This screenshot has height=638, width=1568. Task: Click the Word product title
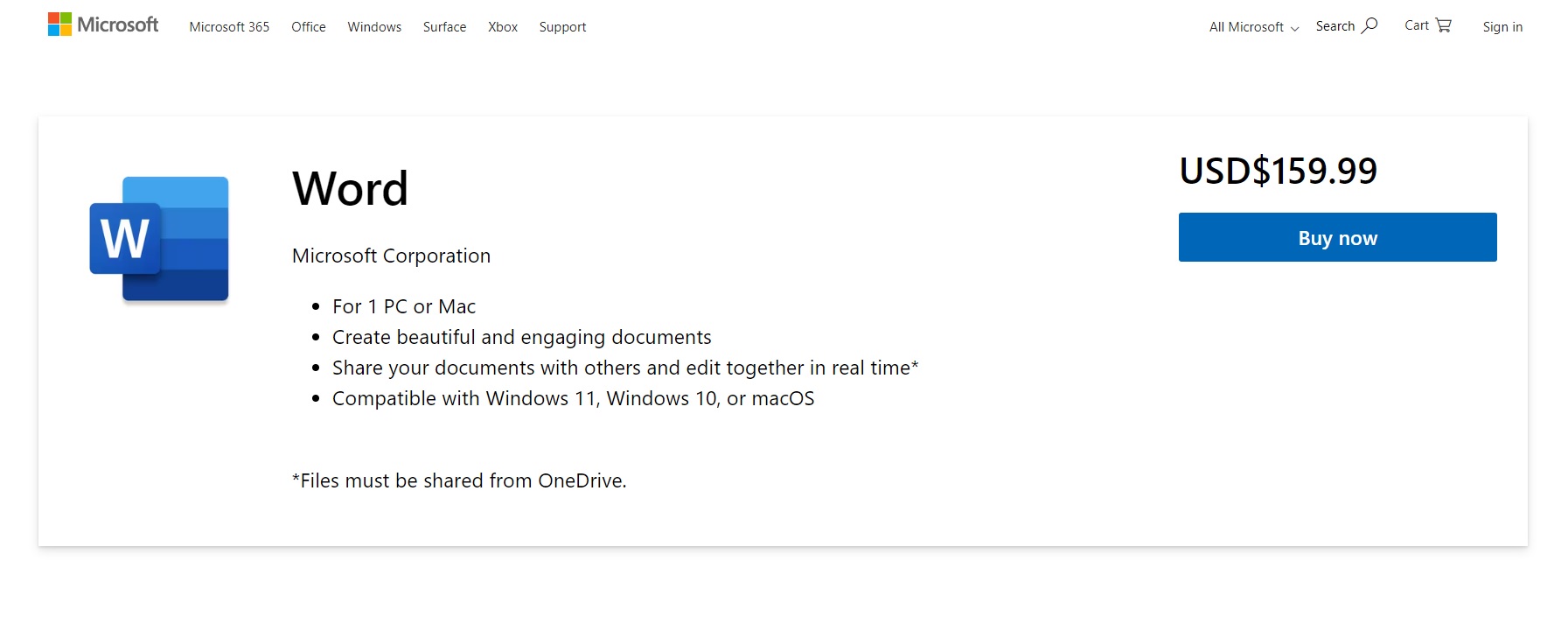coord(350,188)
